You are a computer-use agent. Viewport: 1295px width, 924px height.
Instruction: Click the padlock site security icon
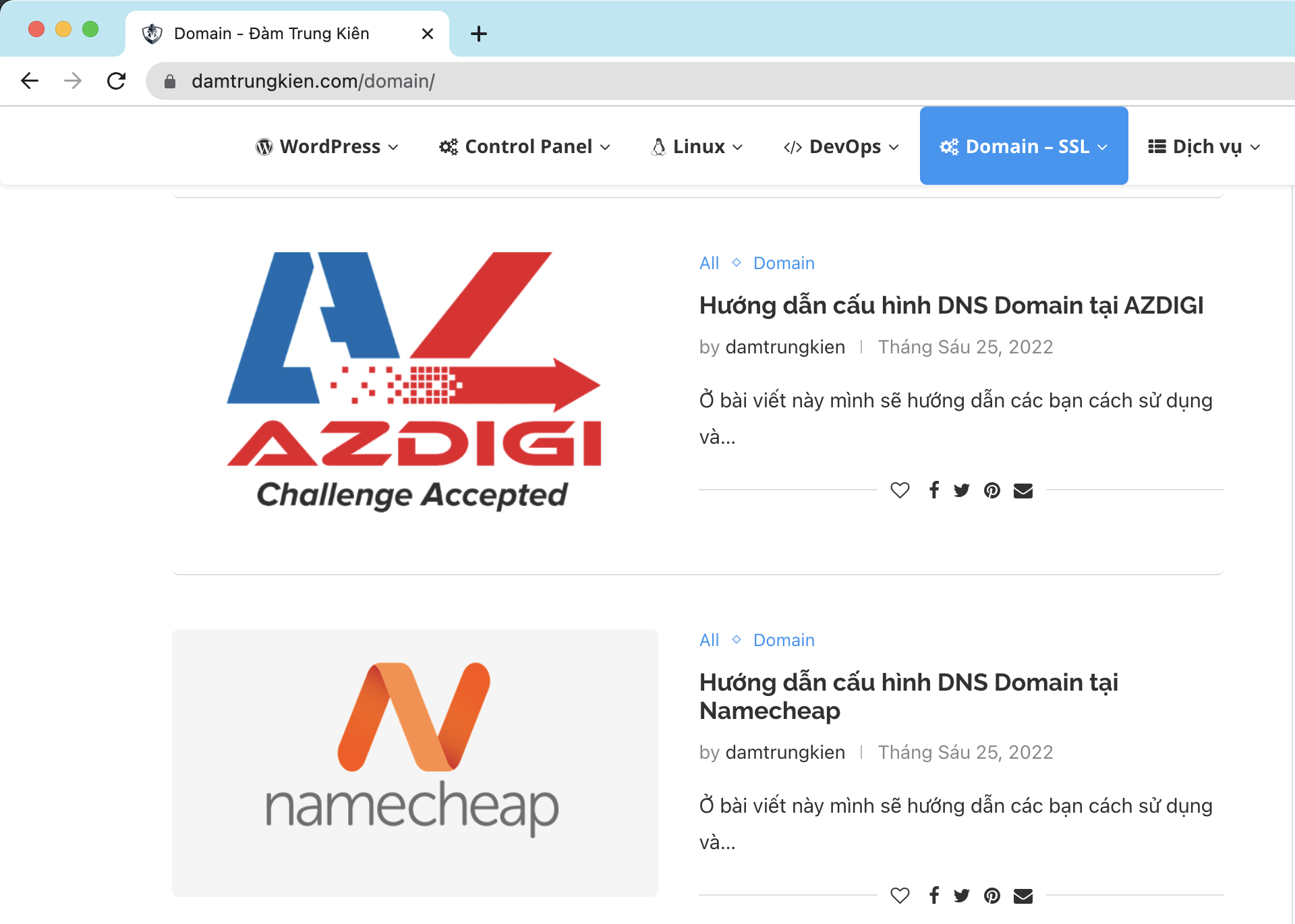[170, 82]
